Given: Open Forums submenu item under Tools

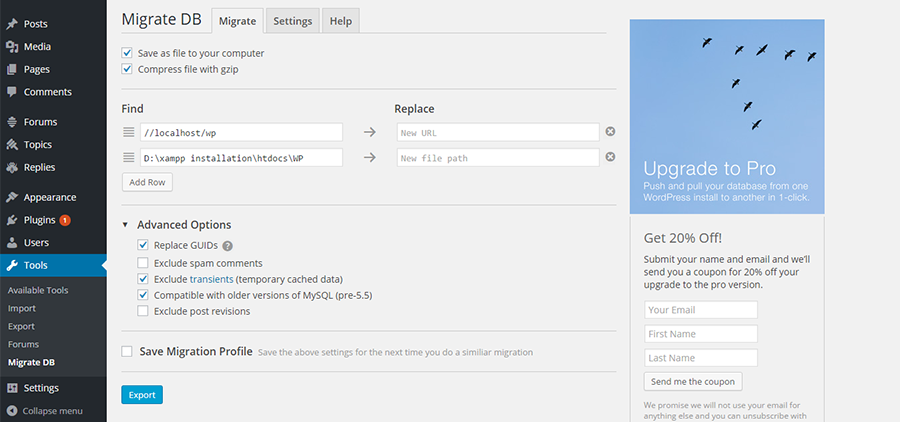Looking at the screenshot, I should [x=24, y=344].
